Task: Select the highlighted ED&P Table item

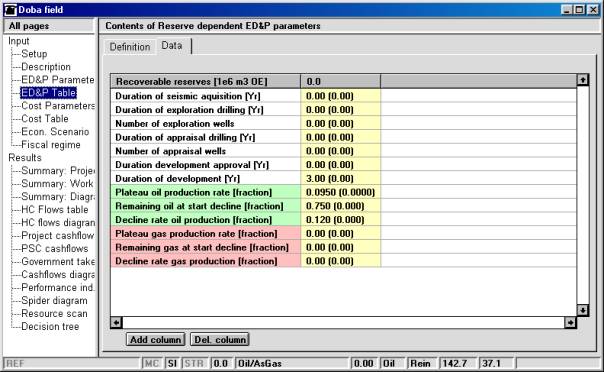Action: pos(49,93)
